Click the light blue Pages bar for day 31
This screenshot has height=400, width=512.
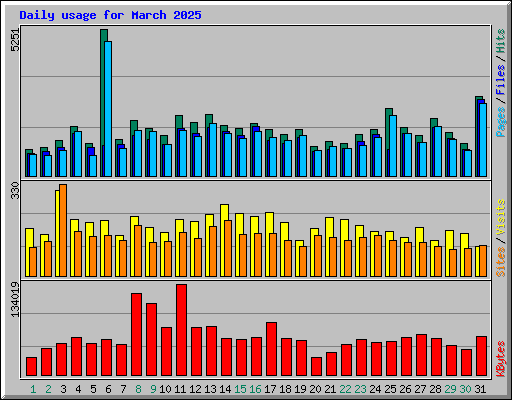click(x=483, y=140)
